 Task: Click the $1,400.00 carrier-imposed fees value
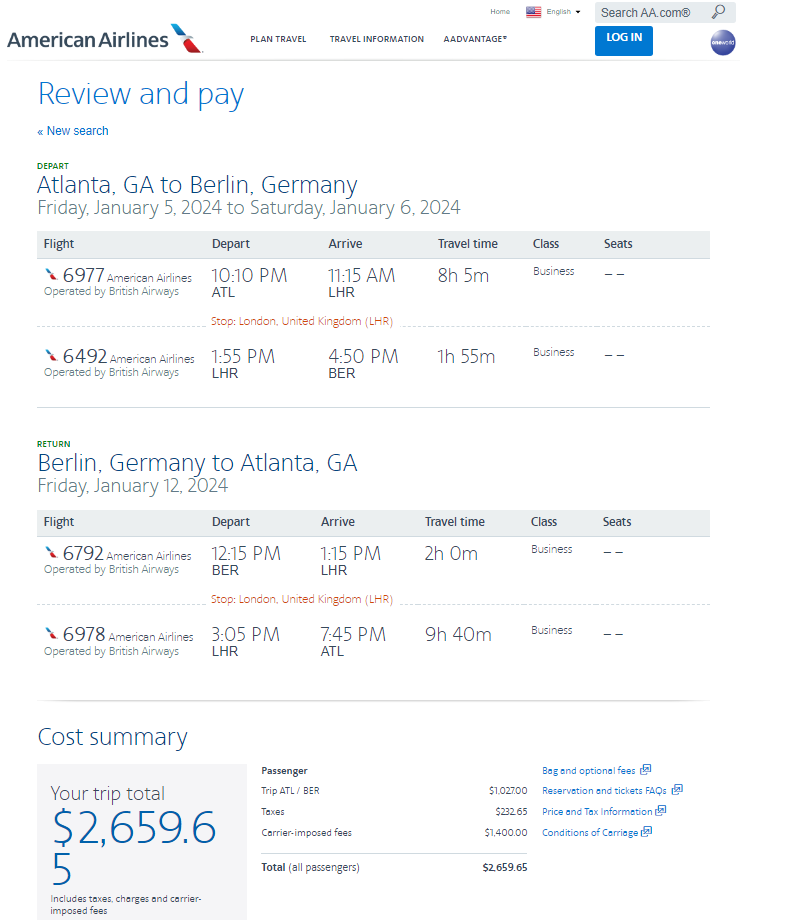tap(506, 833)
